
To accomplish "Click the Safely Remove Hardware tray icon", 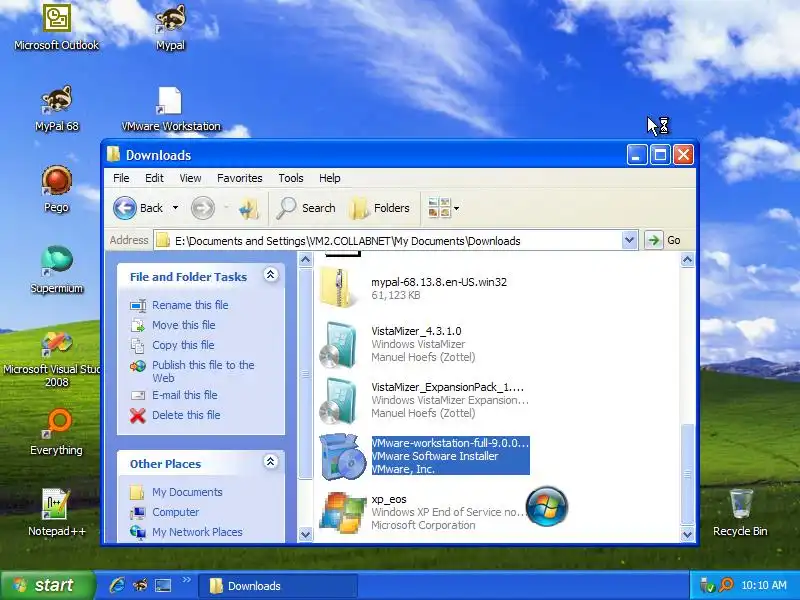I will [708, 585].
